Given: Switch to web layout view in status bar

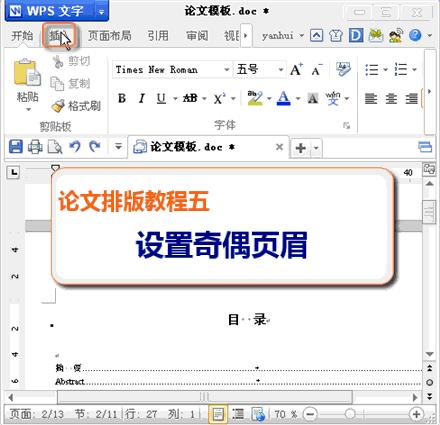Looking at the screenshot, I should [x=258, y=414].
